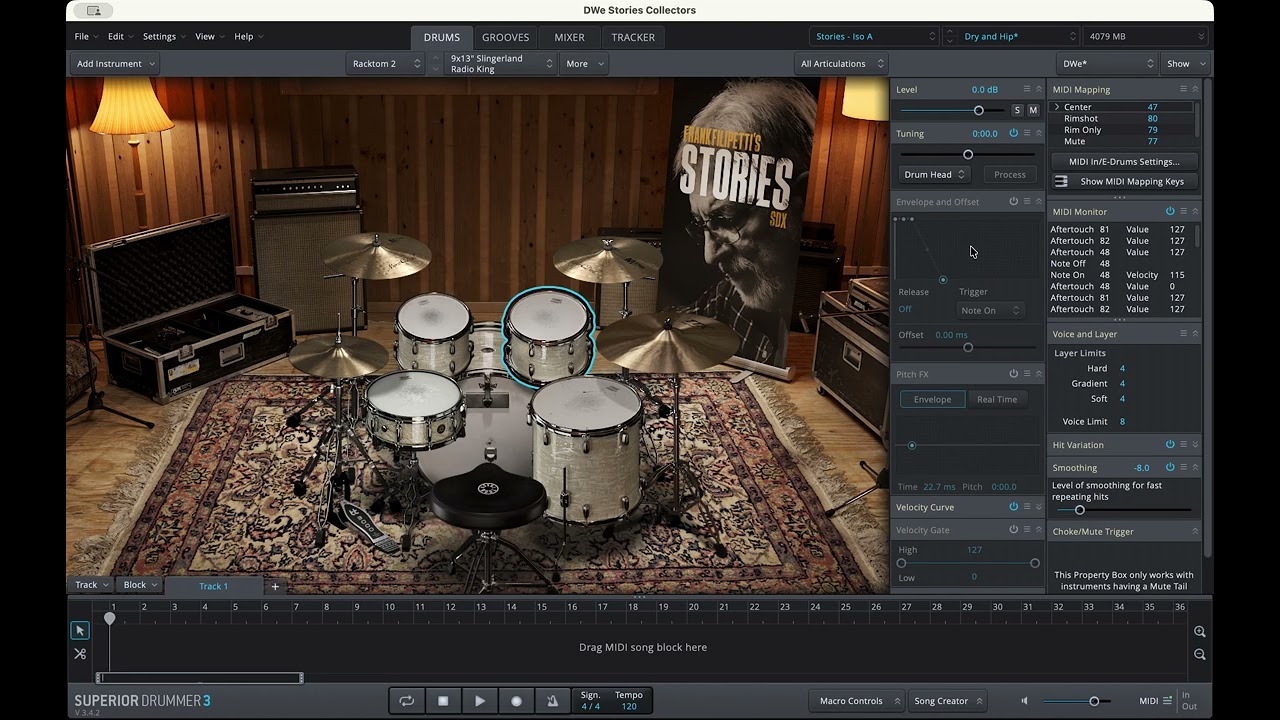Image resolution: width=1280 pixels, height=720 pixels.
Task: Expand the collapsed Hit Variation panel
Action: coord(1195,444)
